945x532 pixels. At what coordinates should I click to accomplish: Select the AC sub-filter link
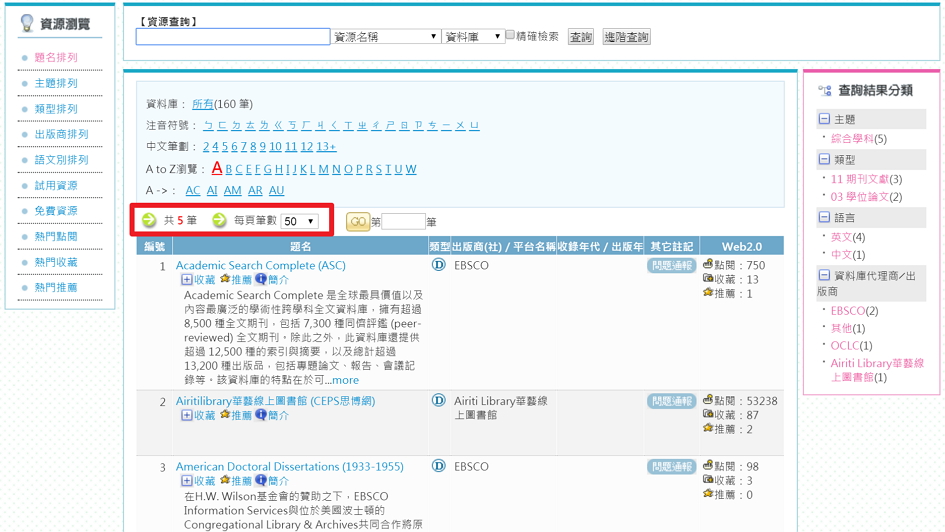[193, 190]
